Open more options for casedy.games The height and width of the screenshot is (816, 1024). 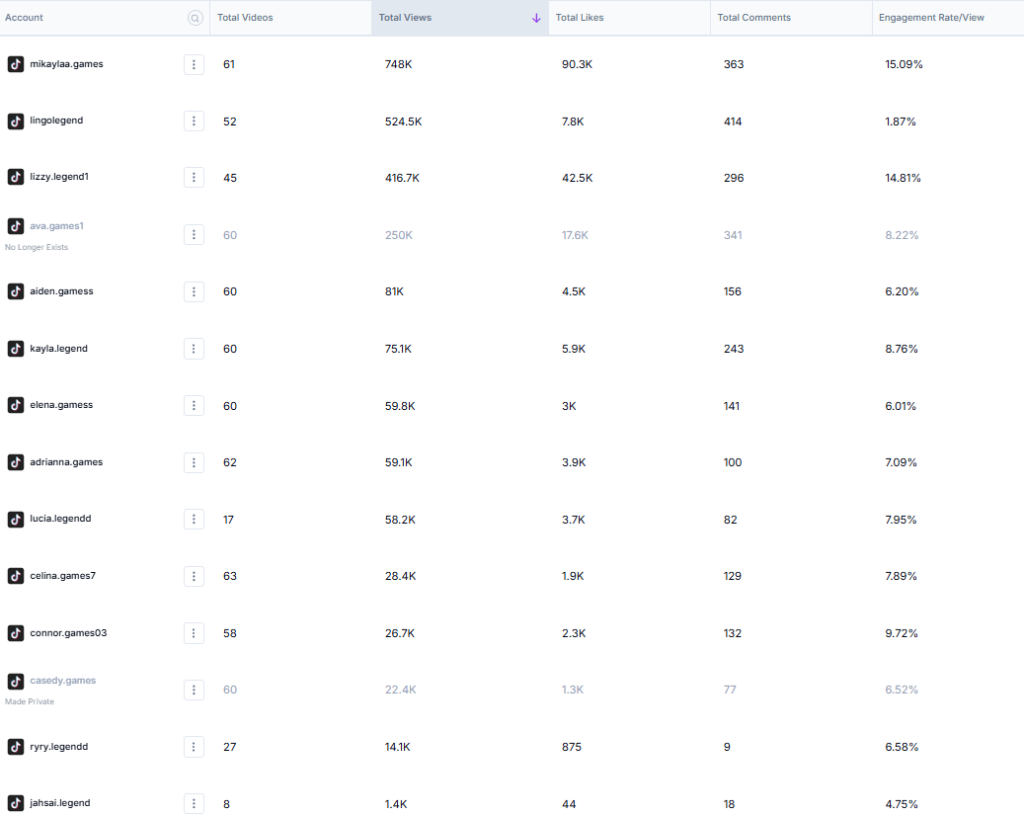194,690
